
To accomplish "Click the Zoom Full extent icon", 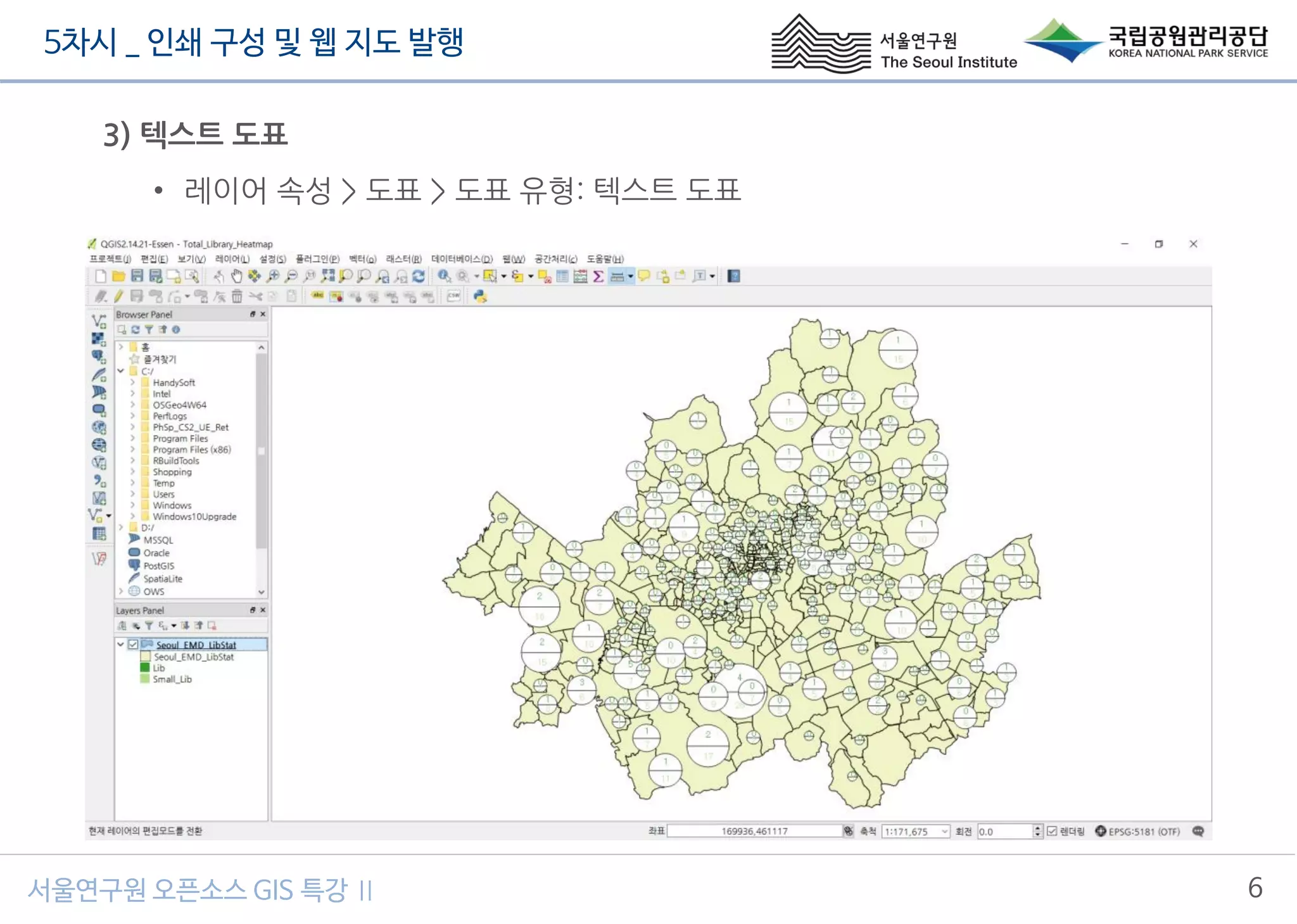I will click(328, 276).
